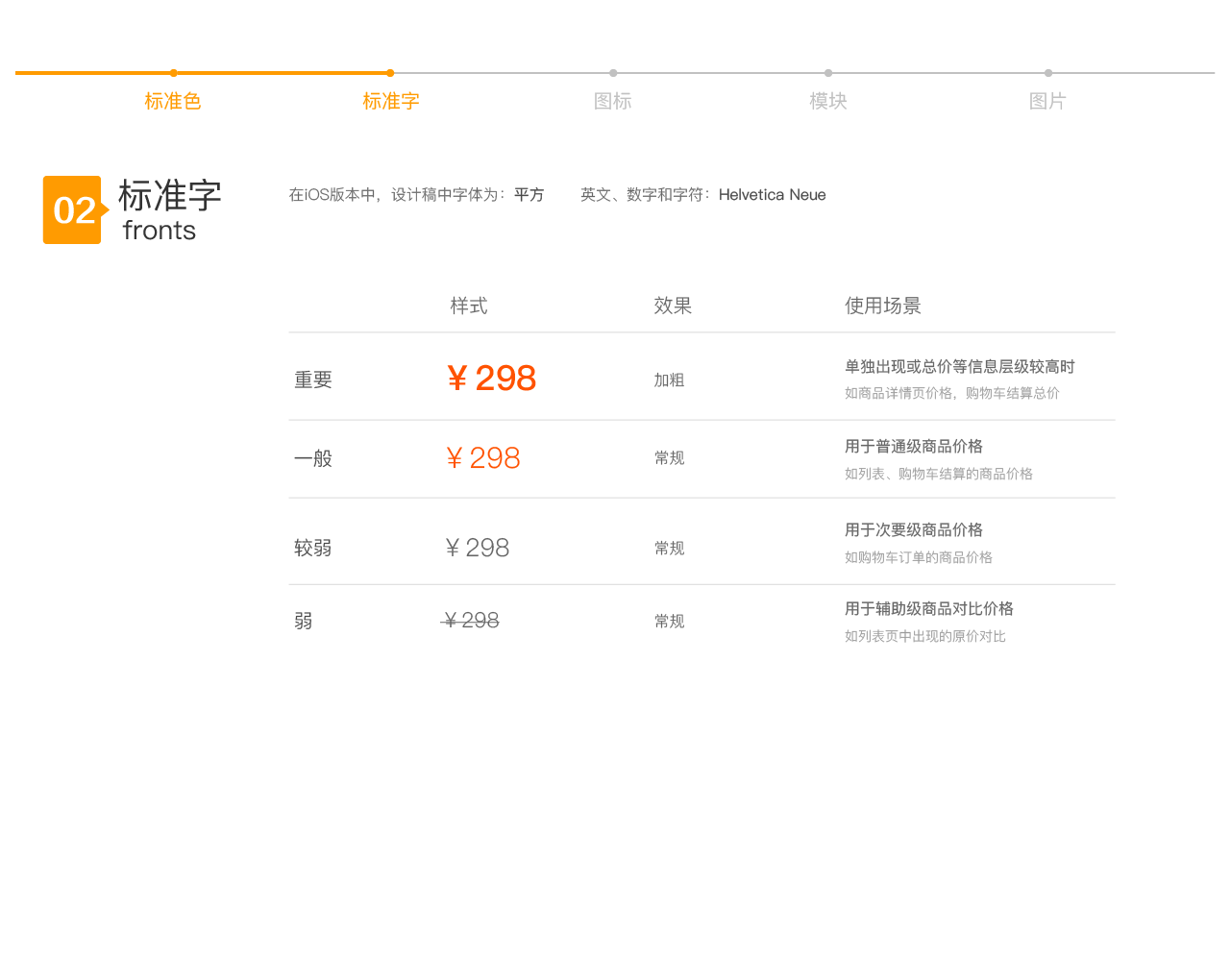Click 用于普通级商品价格 description

pyautogui.click(x=914, y=446)
